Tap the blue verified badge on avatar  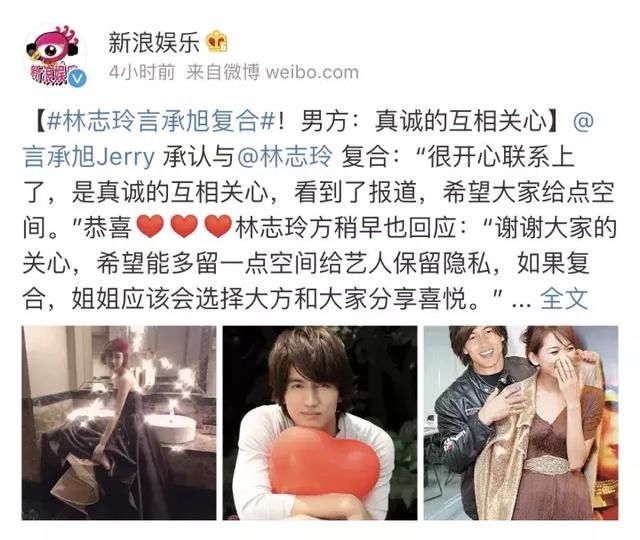(x=77, y=78)
